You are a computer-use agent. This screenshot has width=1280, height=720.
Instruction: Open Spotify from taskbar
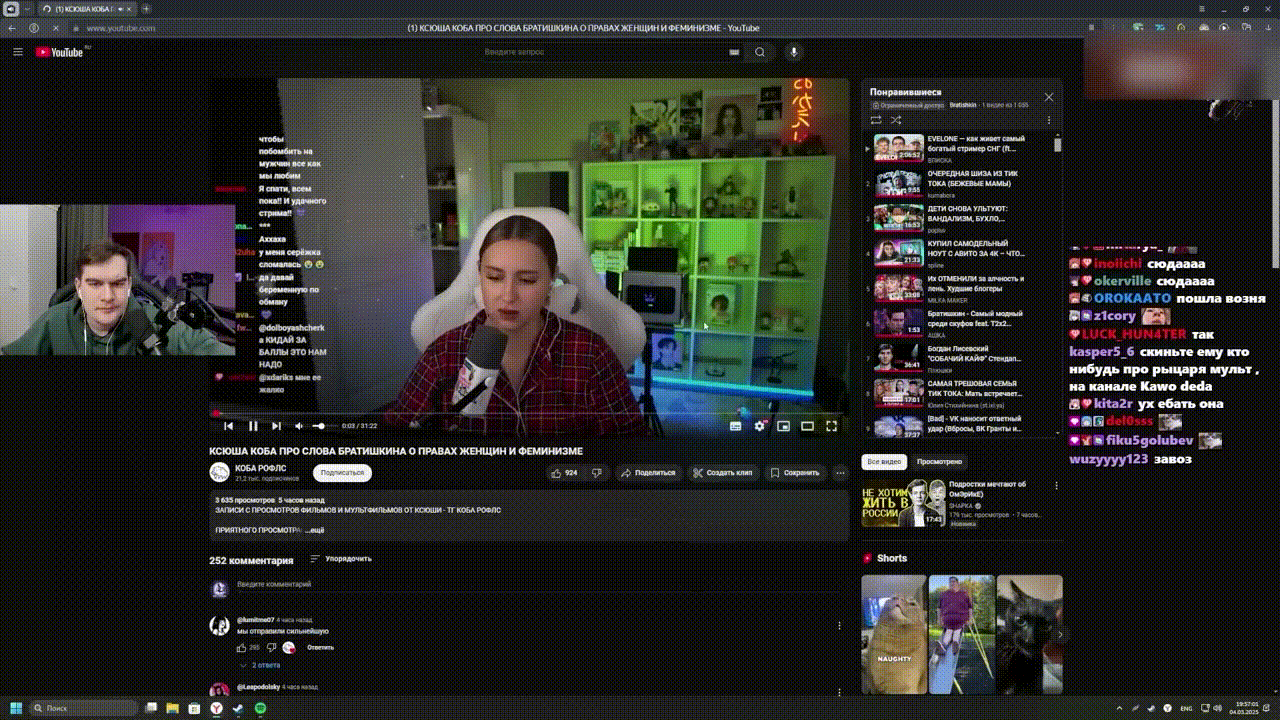click(260, 708)
